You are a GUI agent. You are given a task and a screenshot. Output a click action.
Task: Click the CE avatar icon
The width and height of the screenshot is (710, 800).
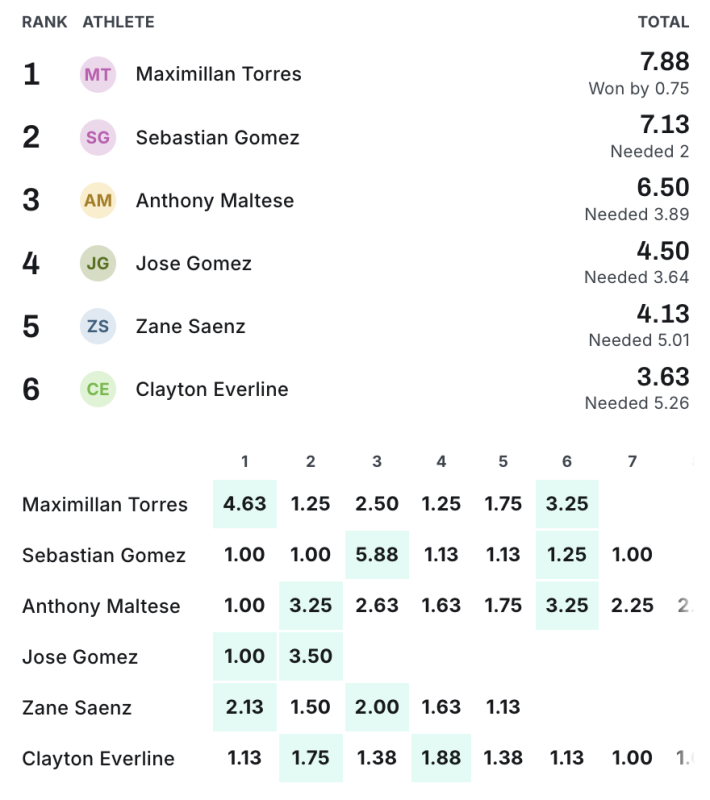click(98, 389)
